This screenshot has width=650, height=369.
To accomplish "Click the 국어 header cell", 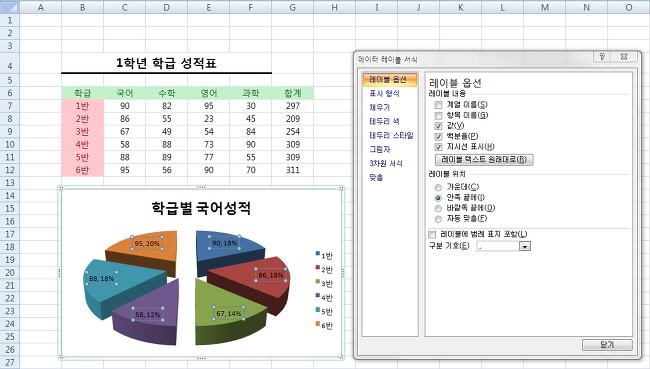I will [125, 93].
